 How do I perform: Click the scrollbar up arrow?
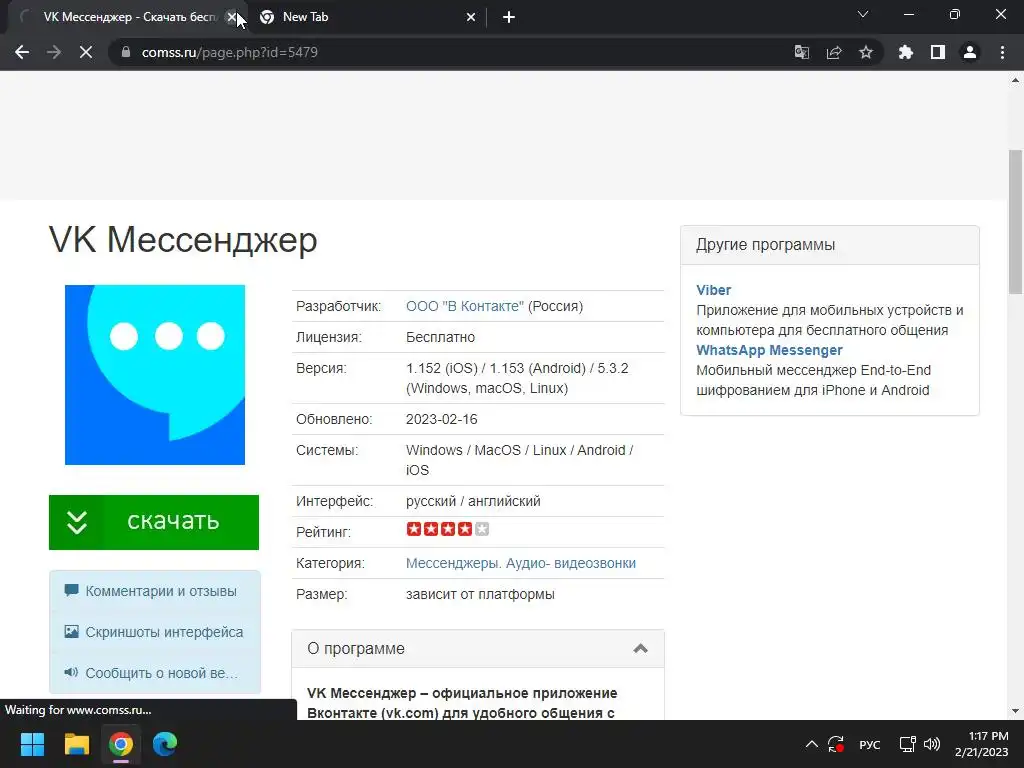[x=1016, y=80]
